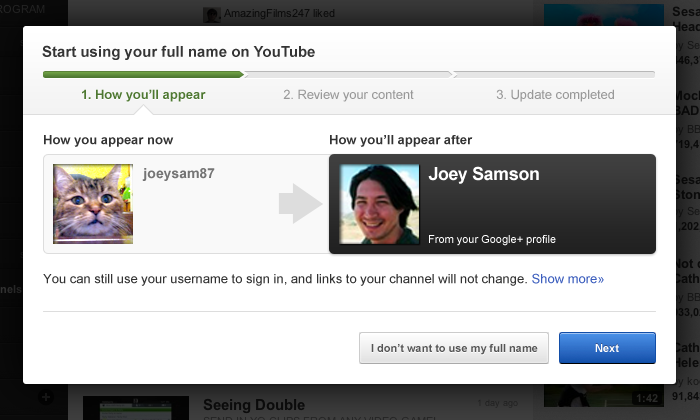This screenshot has height=420, width=700.
Task: Click the plus icon in left sidebar
Action: tap(46, 397)
